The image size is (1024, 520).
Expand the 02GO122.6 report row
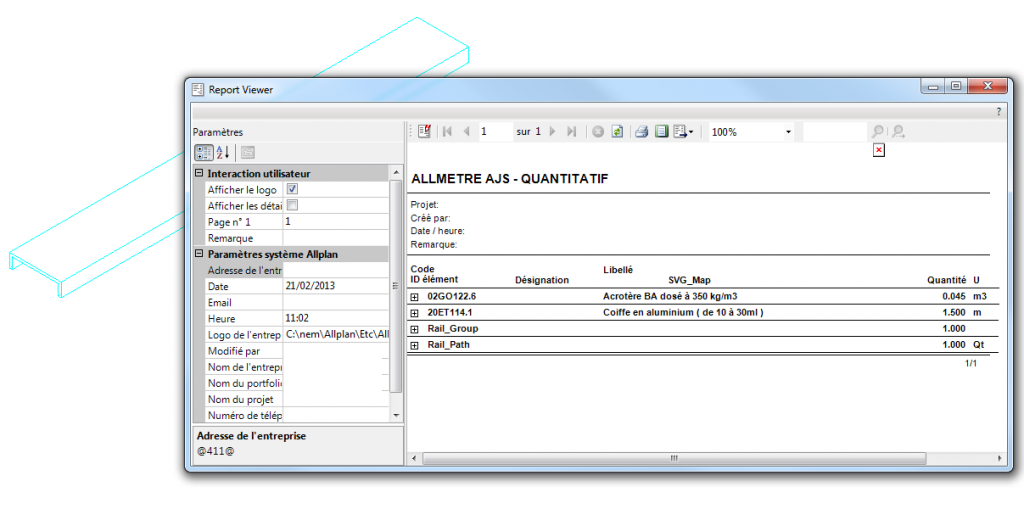click(414, 297)
